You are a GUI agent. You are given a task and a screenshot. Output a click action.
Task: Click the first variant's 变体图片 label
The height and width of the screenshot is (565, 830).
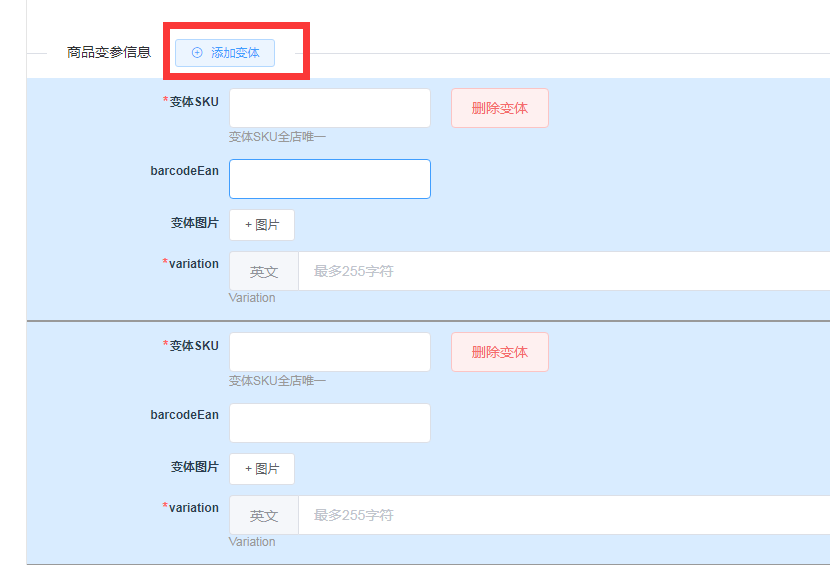tap(194, 223)
